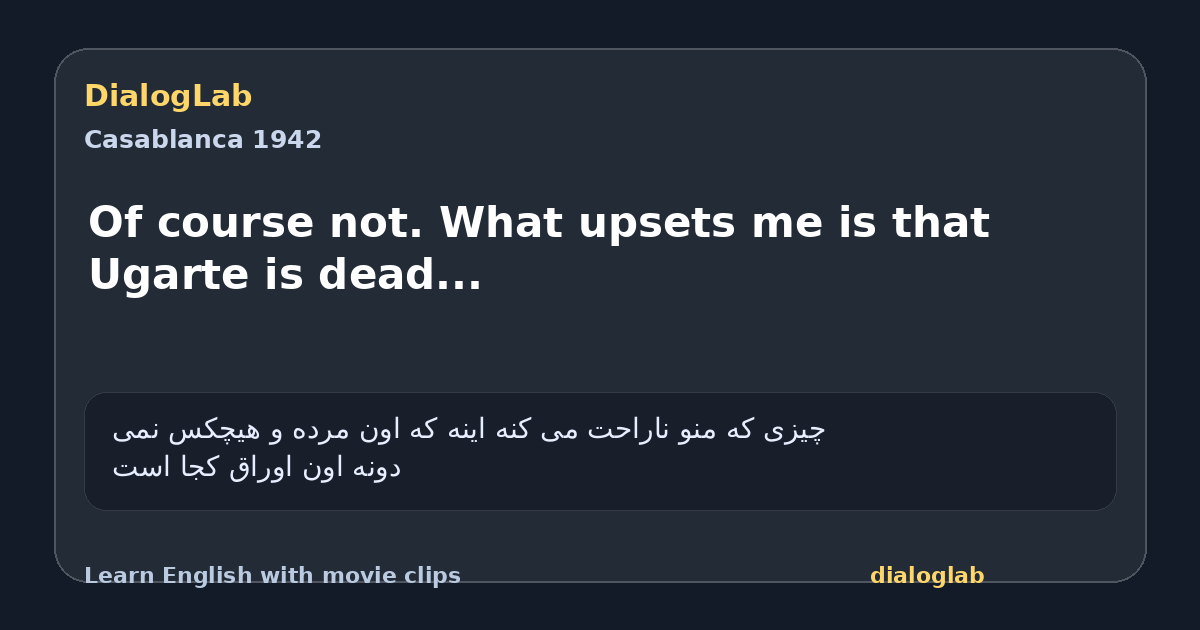Image resolution: width=1200 pixels, height=630 pixels.
Task: Click the second Persian line starting with 'دونه'
Action: coord(256,468)
